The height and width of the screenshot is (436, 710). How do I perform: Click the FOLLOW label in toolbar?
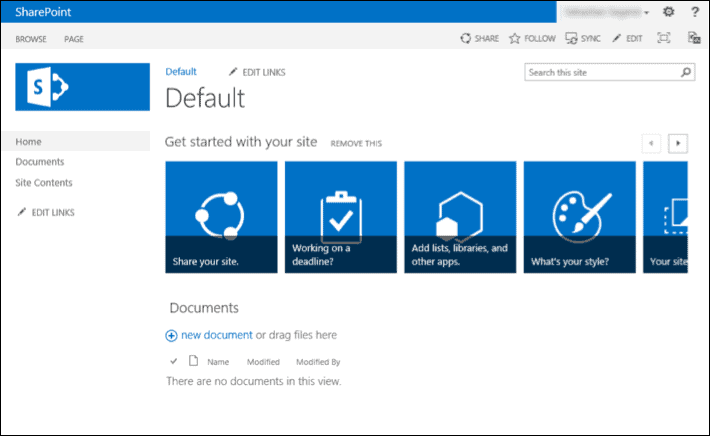540,38
